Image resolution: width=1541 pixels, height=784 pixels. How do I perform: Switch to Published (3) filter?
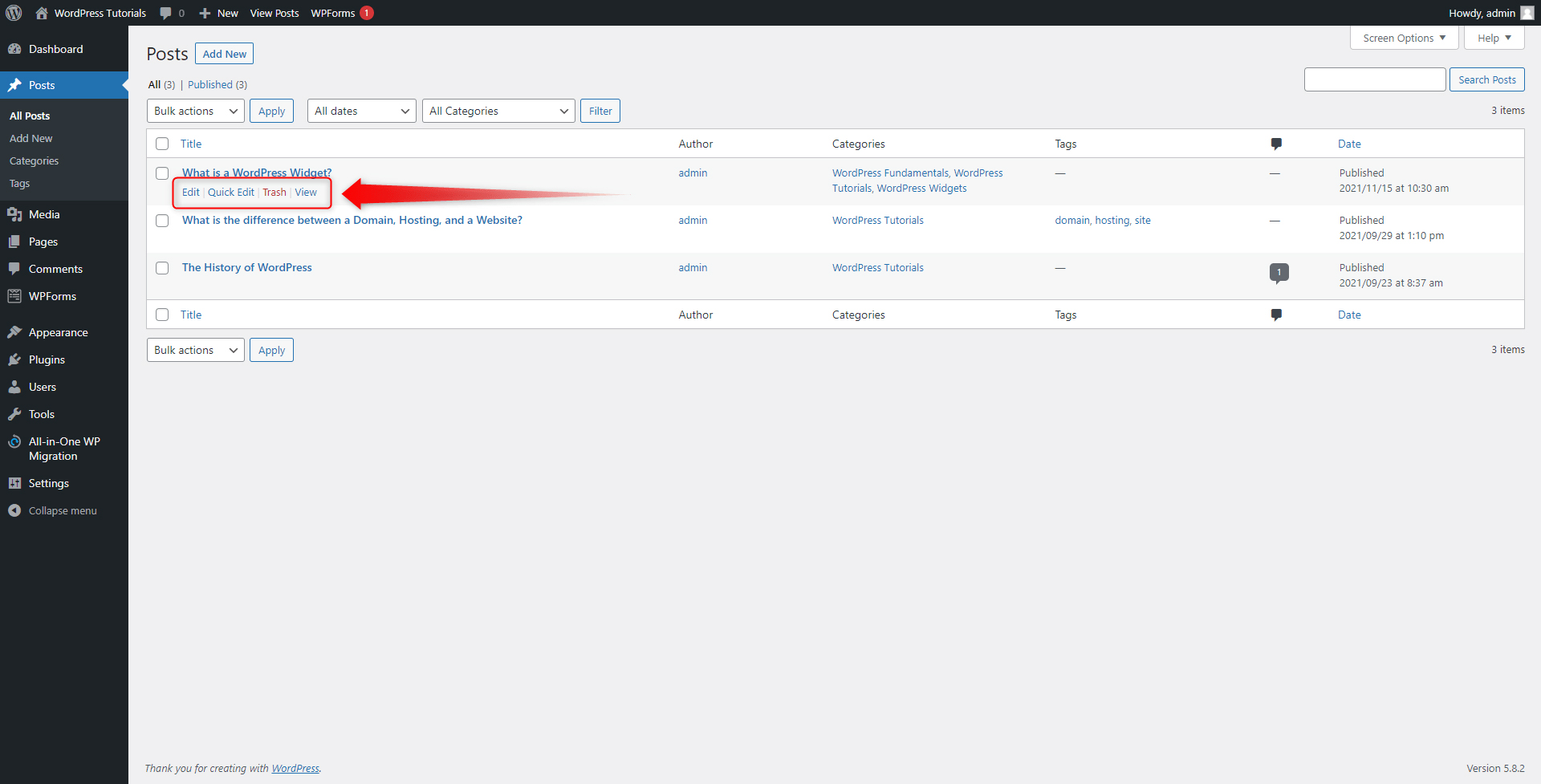click(x=218, y=84)
